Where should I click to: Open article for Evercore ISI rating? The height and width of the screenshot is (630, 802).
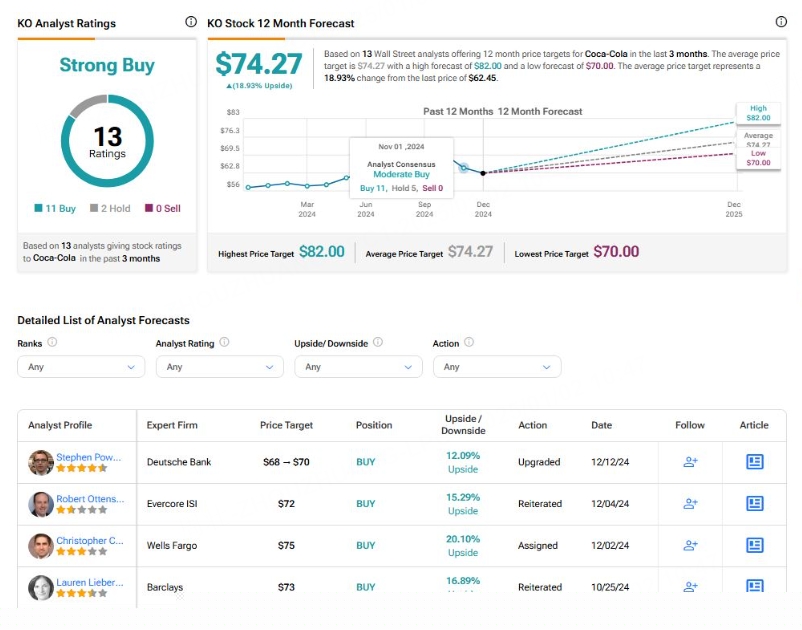coord(754,504)
